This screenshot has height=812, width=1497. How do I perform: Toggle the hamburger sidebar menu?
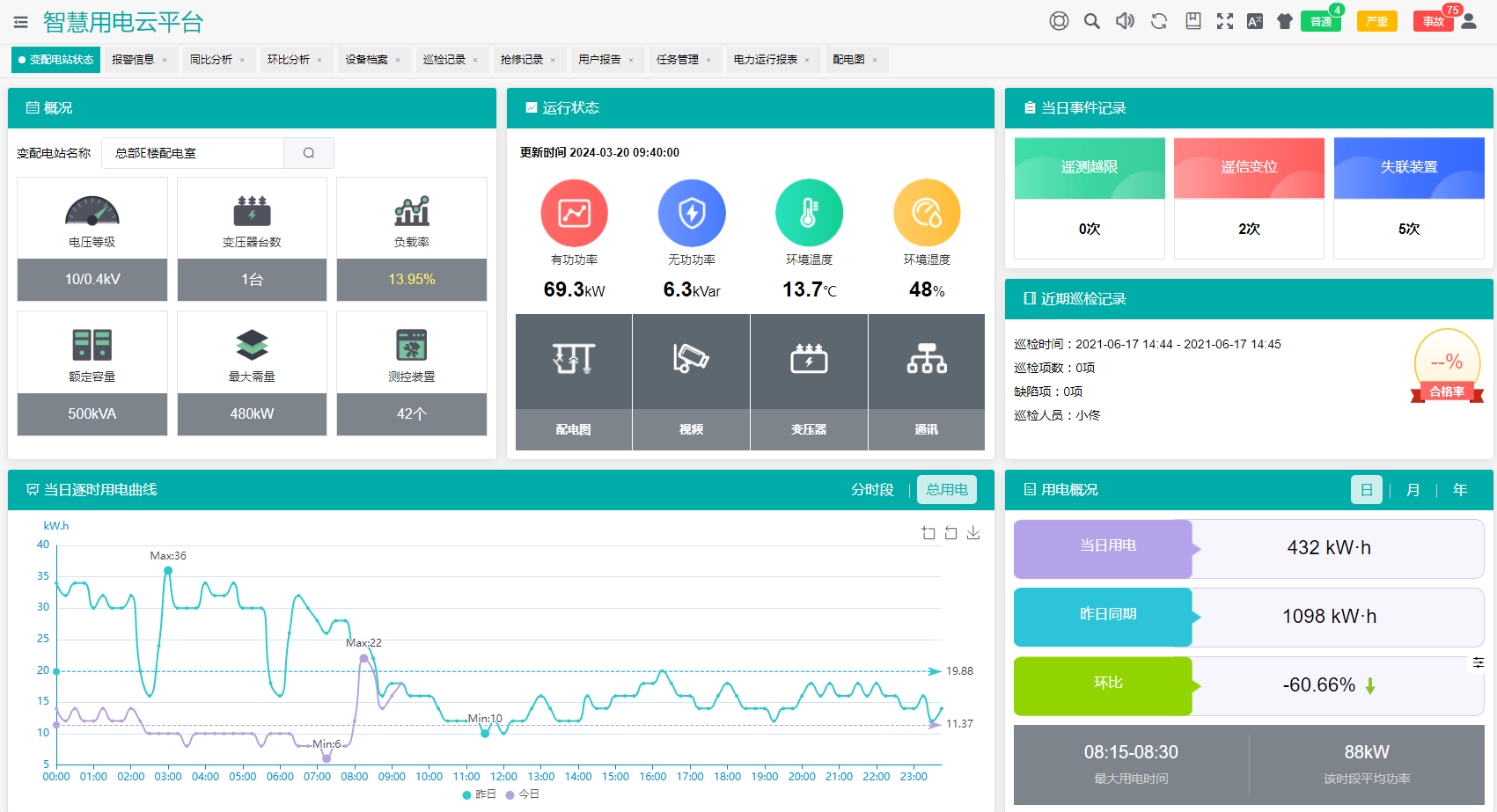point(21,22)
